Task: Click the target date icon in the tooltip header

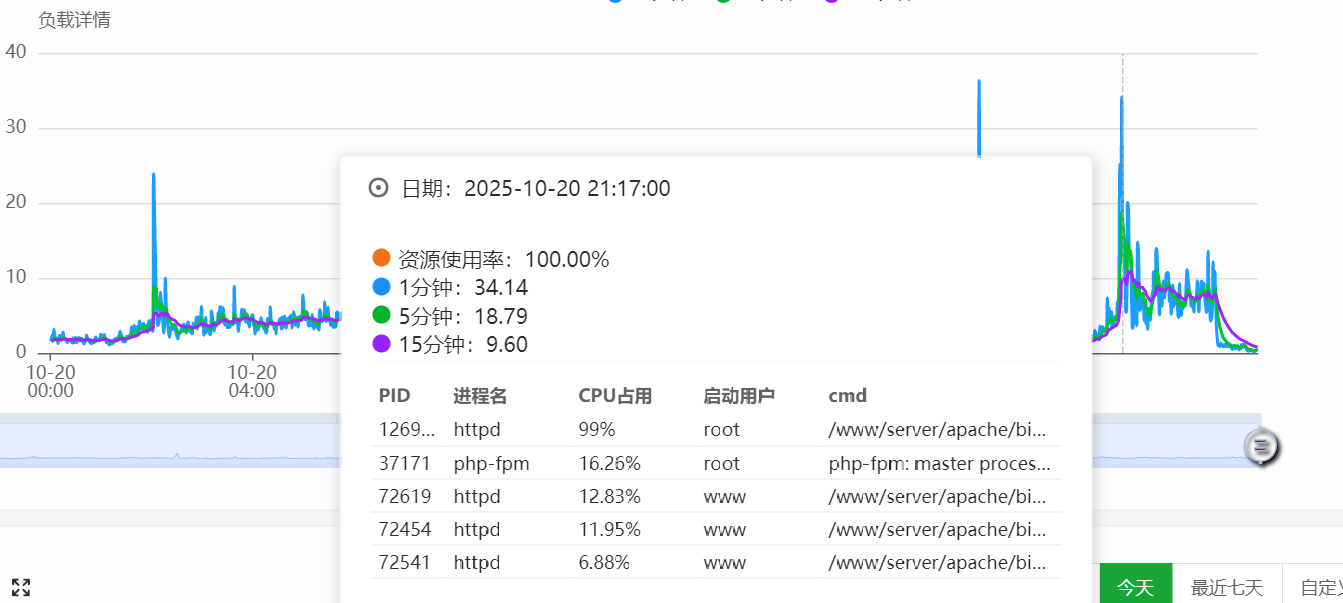Action: [377, 187]
